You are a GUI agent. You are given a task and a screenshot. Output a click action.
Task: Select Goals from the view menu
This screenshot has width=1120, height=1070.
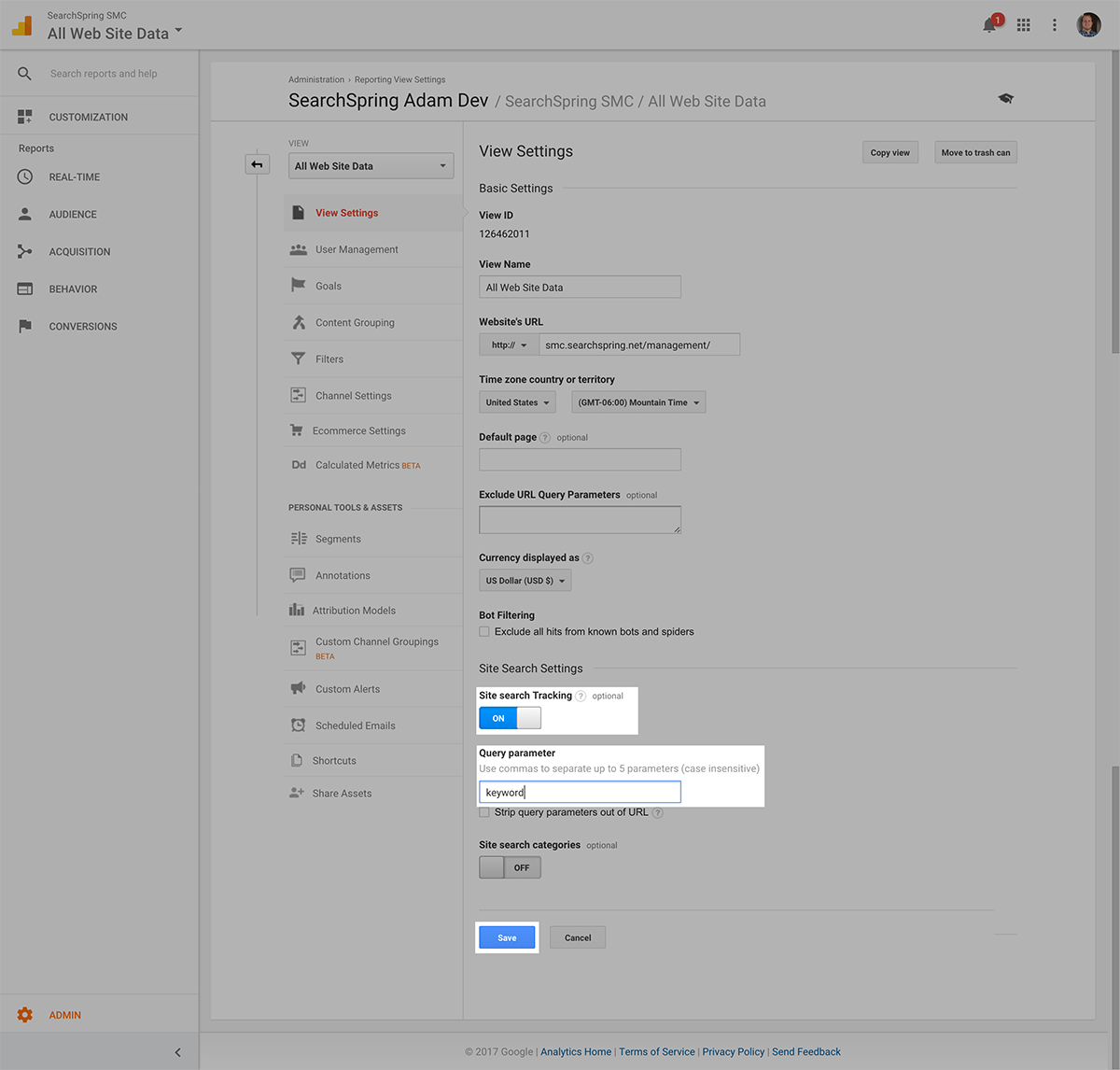(329, 287)
